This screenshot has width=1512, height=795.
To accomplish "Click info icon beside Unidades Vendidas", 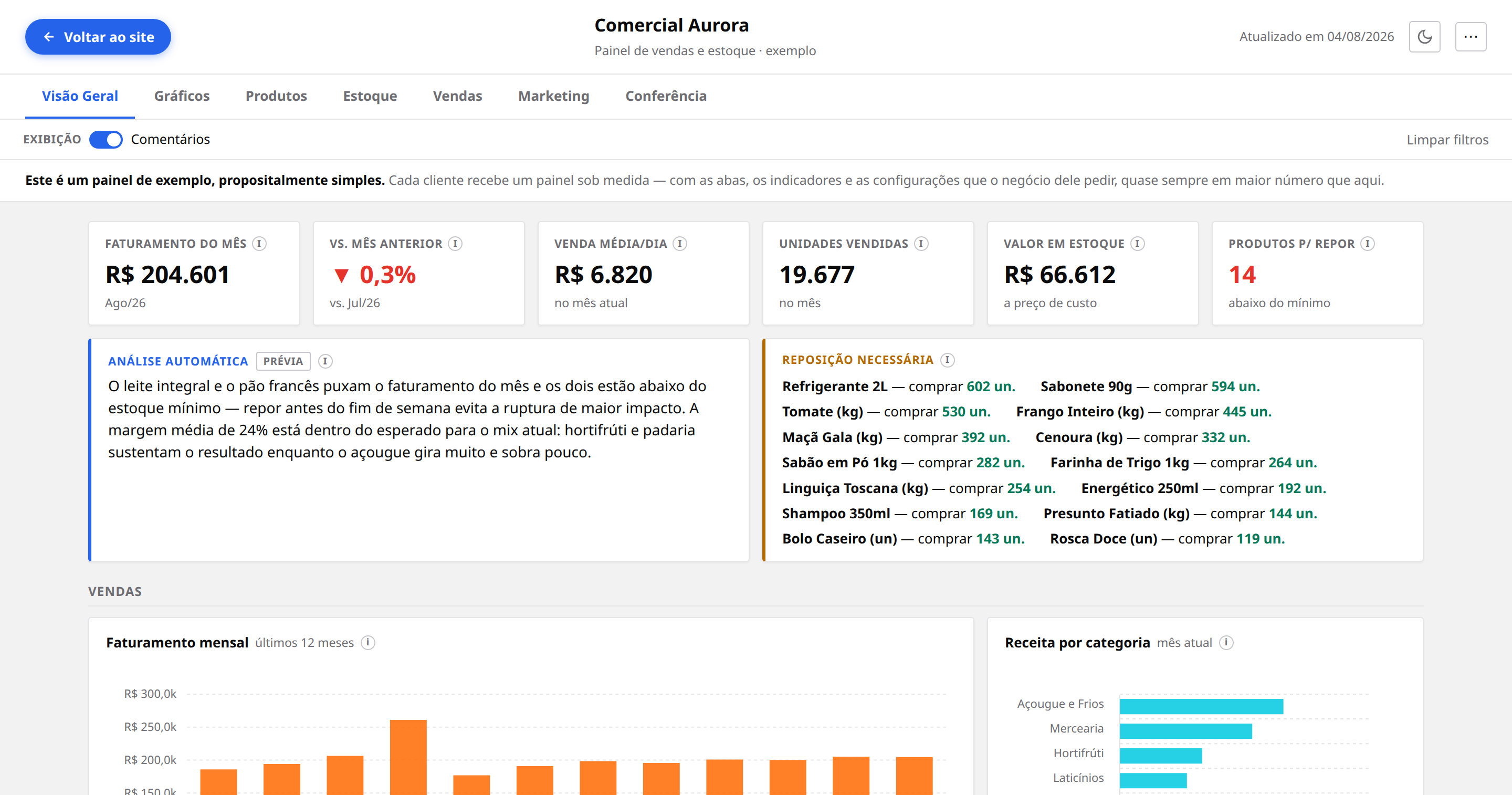I will coord(921,244).
